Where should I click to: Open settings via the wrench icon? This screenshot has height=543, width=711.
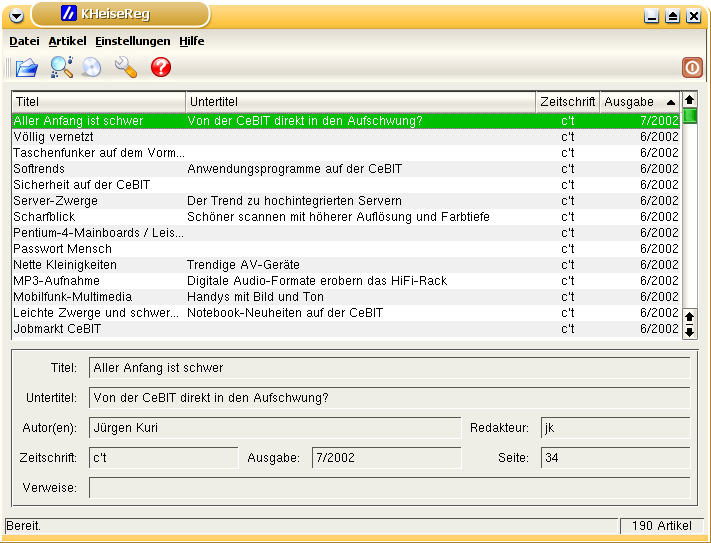pyautogui.click(x=126, y=68)
